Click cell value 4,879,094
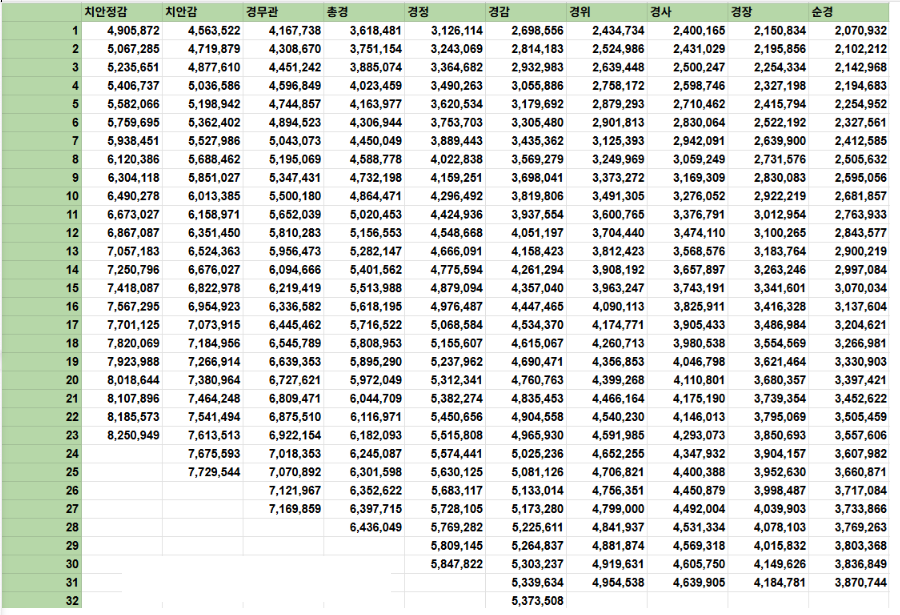 tap(457, 288)
